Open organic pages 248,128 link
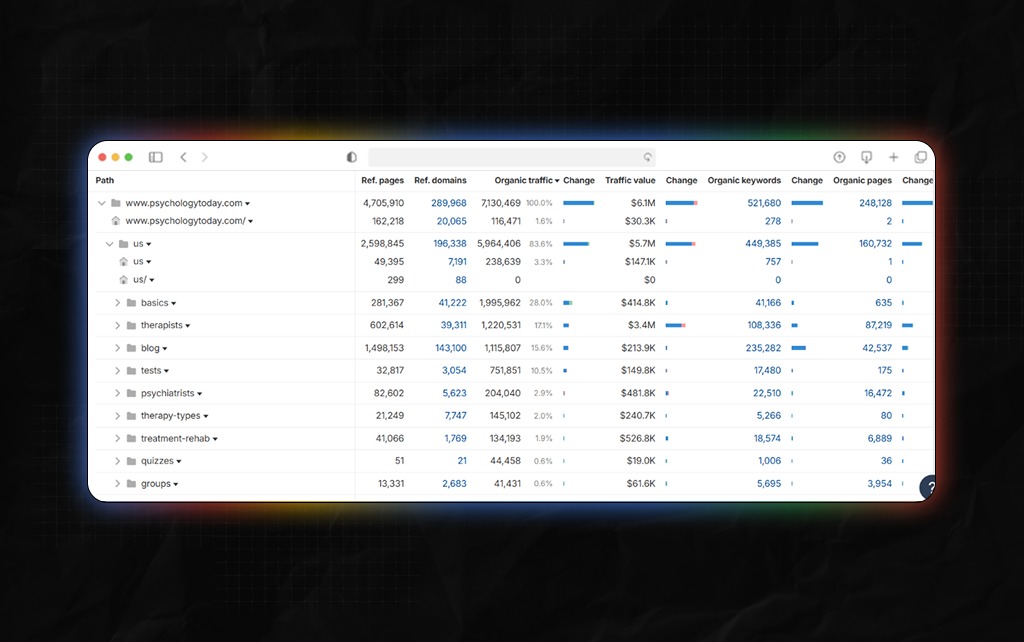 pos(875,203)
